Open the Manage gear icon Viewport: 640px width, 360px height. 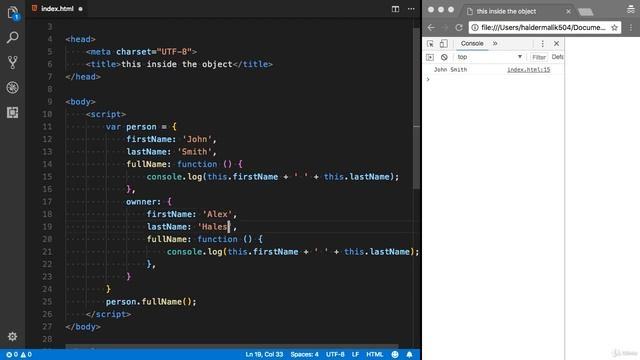[x=13, y=336]
